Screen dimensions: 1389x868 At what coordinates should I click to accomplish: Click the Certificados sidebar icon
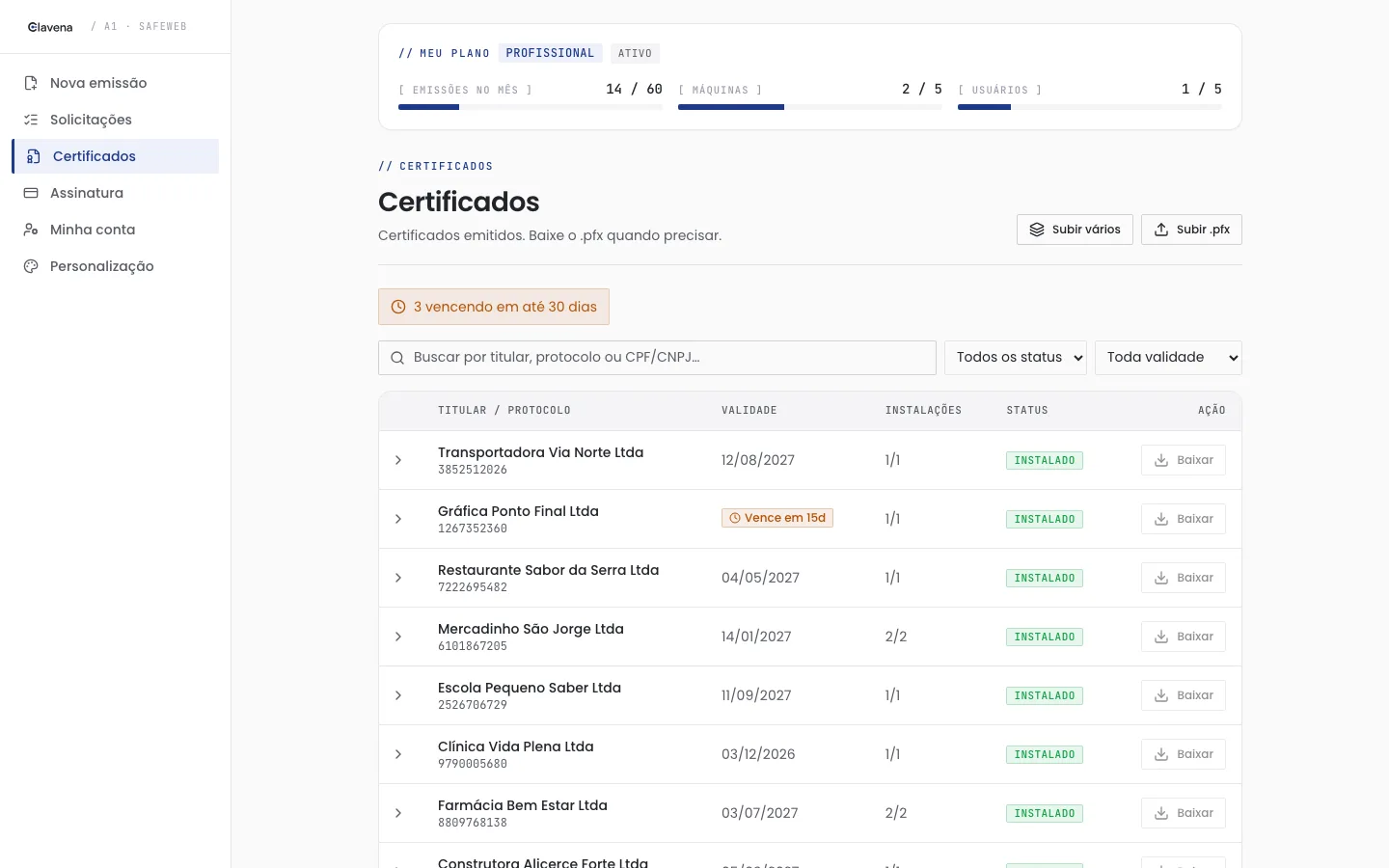[34, 156]
